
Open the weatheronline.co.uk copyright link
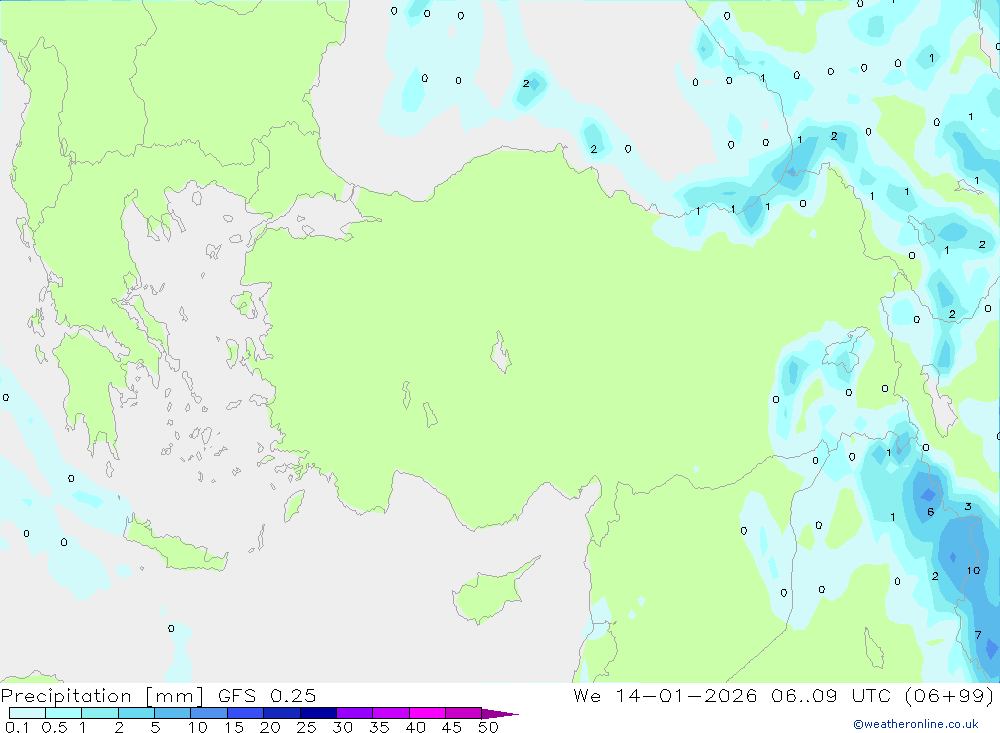(x=915, y=724)
